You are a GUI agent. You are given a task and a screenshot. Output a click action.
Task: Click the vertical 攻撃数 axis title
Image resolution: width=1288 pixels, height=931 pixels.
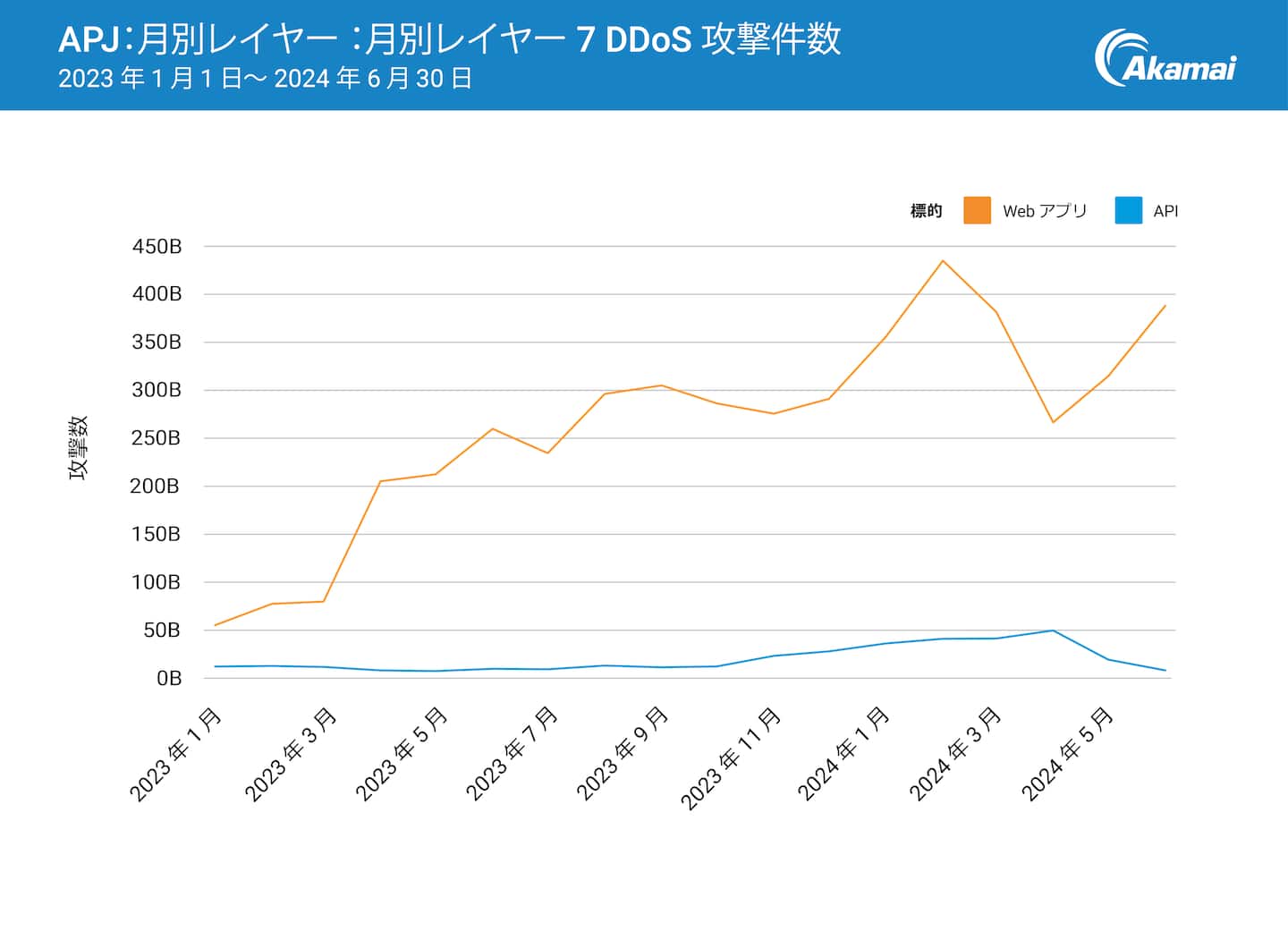pos(79,447)
